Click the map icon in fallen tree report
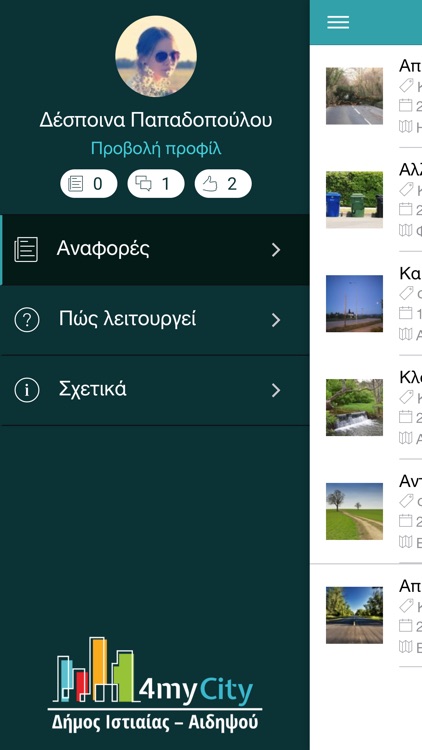Screen dimensions: 422x750 tap(406, 126)
